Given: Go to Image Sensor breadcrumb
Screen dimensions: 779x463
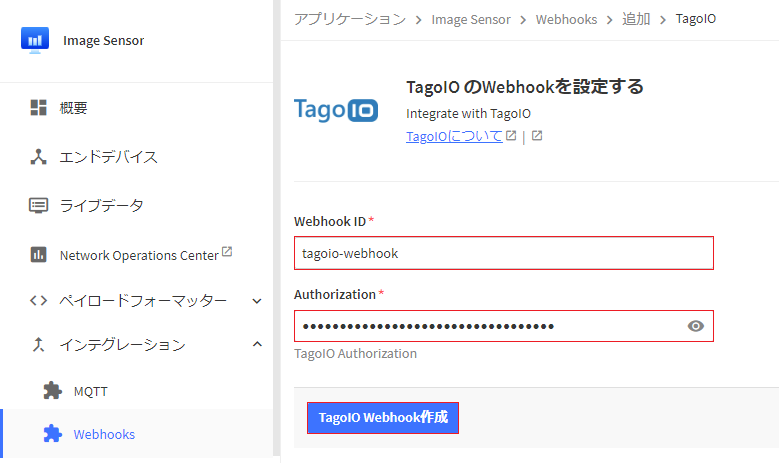Looking at the screenshot, I should 470,19.
